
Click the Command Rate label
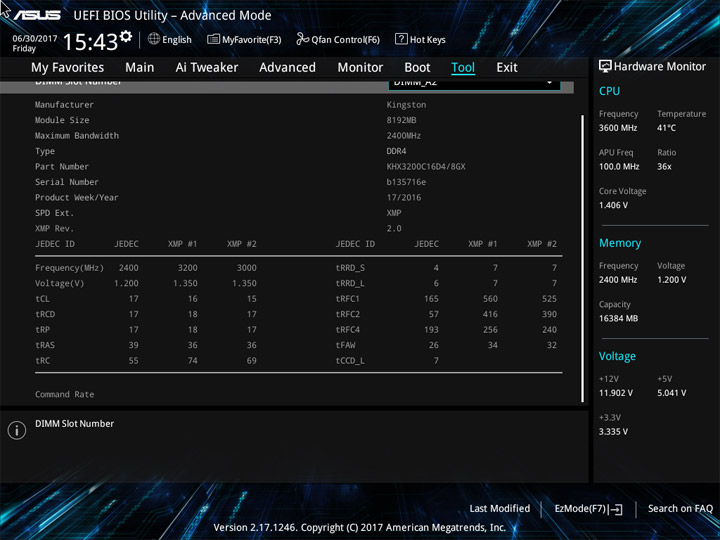[x=65, y=394]
